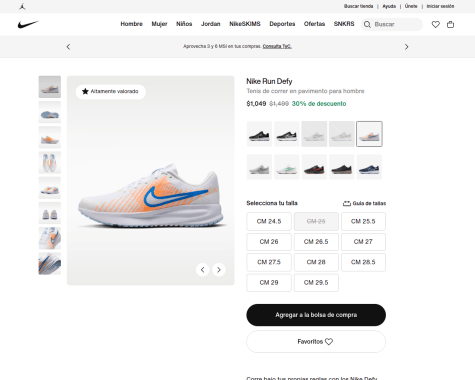Select size CM 28.5
Image resolution: width=475 pixels, height=380 pixels.
tap(363, 262)
